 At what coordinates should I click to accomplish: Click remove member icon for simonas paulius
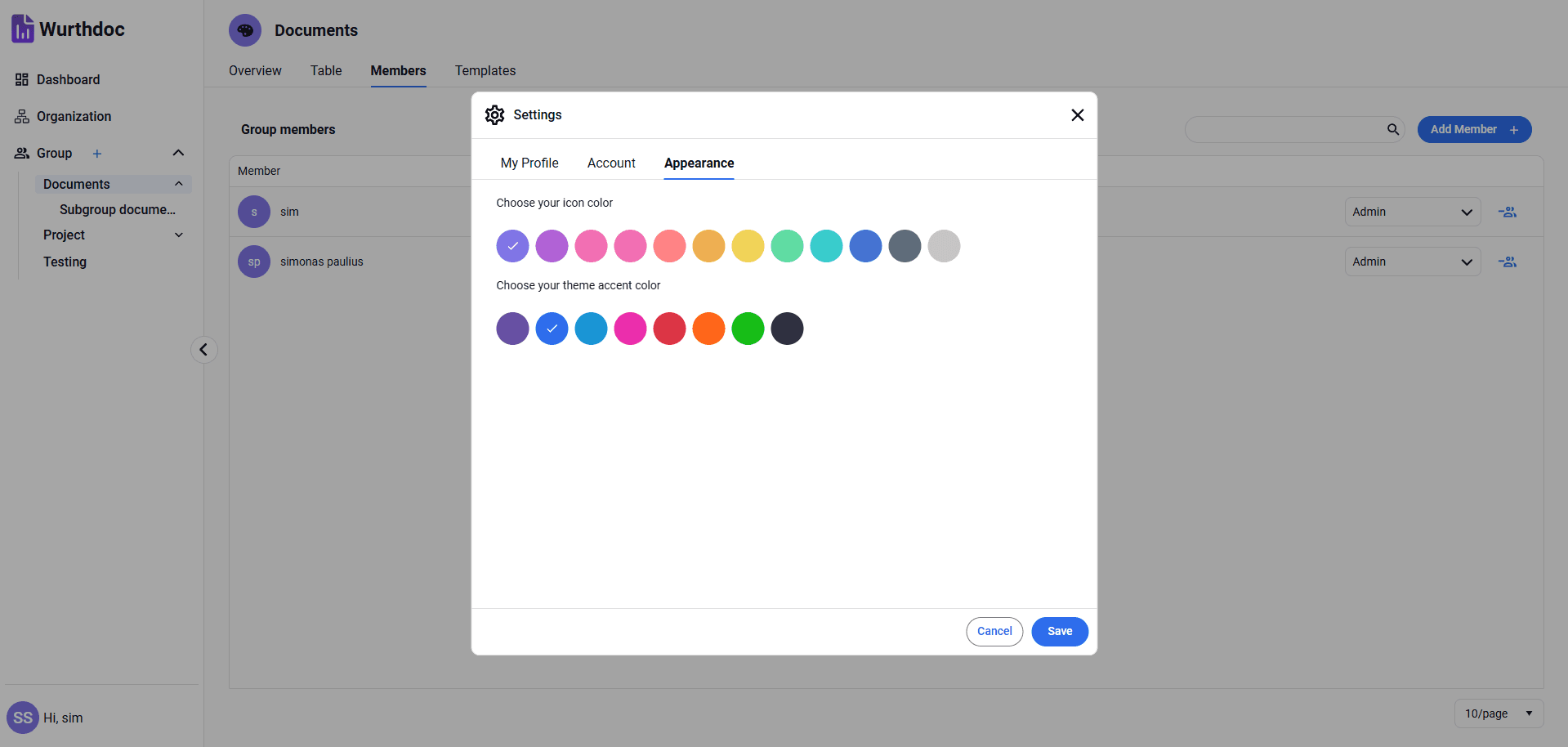1507,262
